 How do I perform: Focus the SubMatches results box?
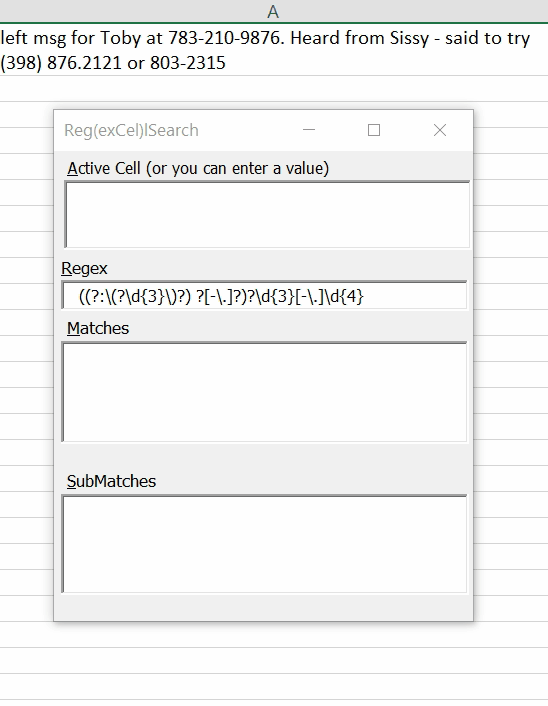coord(264,544)
